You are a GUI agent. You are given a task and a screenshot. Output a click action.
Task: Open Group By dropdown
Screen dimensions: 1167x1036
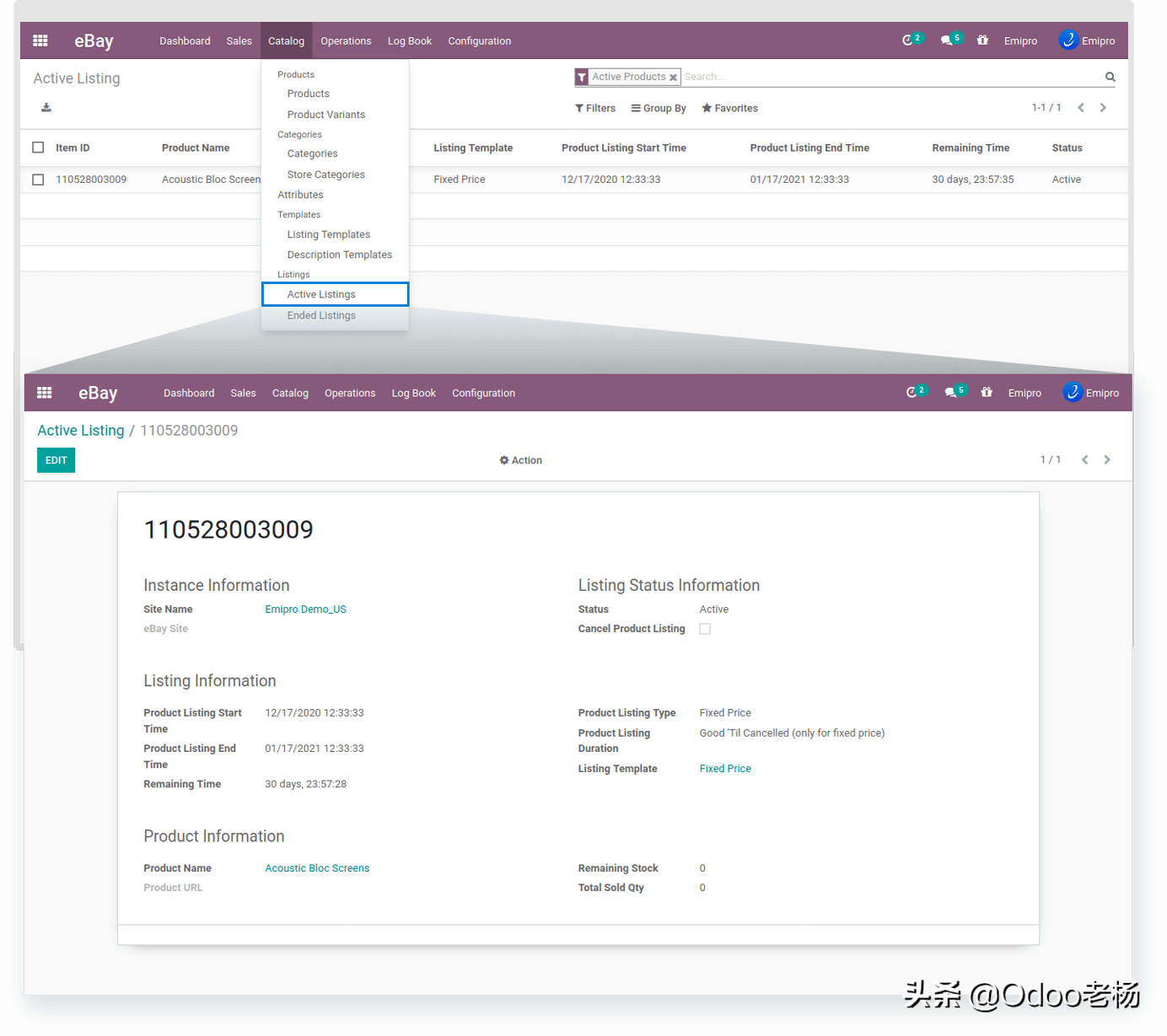[659, 108]
